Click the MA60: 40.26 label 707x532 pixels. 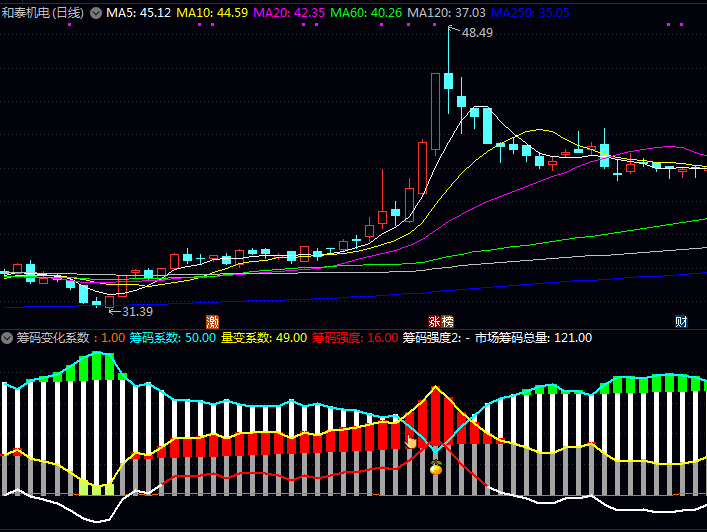366,13
